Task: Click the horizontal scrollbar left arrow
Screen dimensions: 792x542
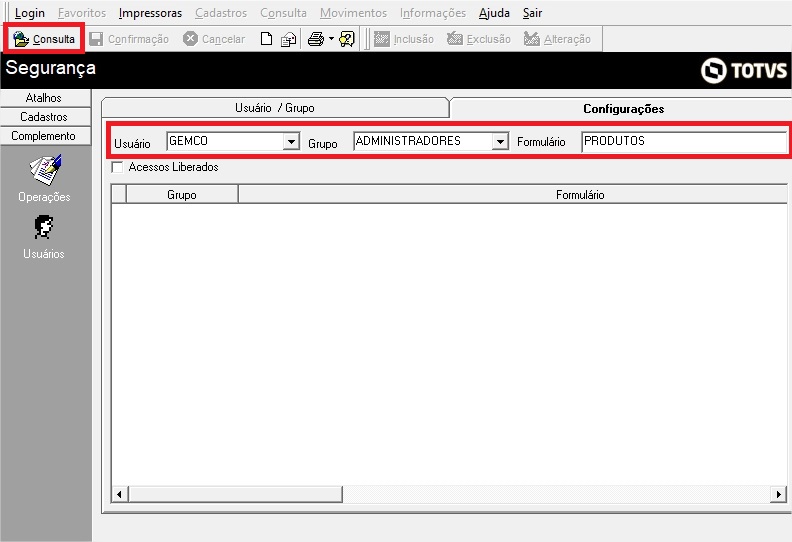Action: 119,494
